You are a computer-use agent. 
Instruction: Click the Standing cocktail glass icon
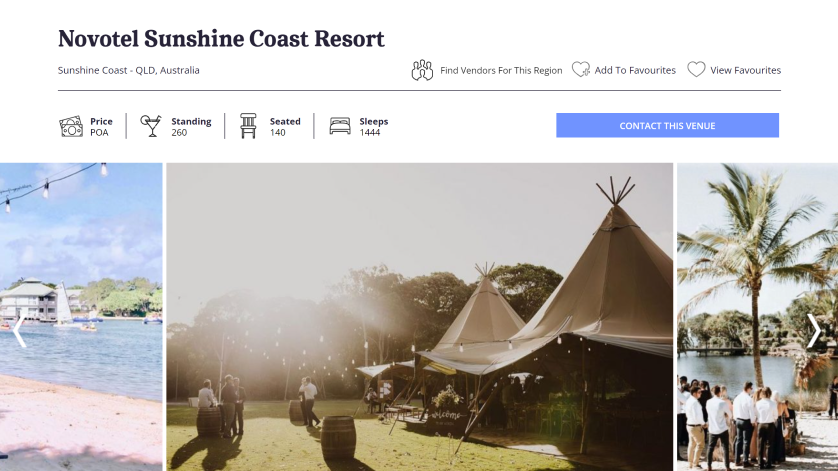pyautogui.click(x=151, y=126)
